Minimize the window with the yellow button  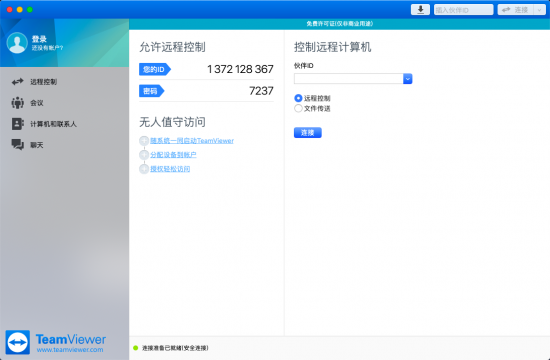[x=20, y=9]
